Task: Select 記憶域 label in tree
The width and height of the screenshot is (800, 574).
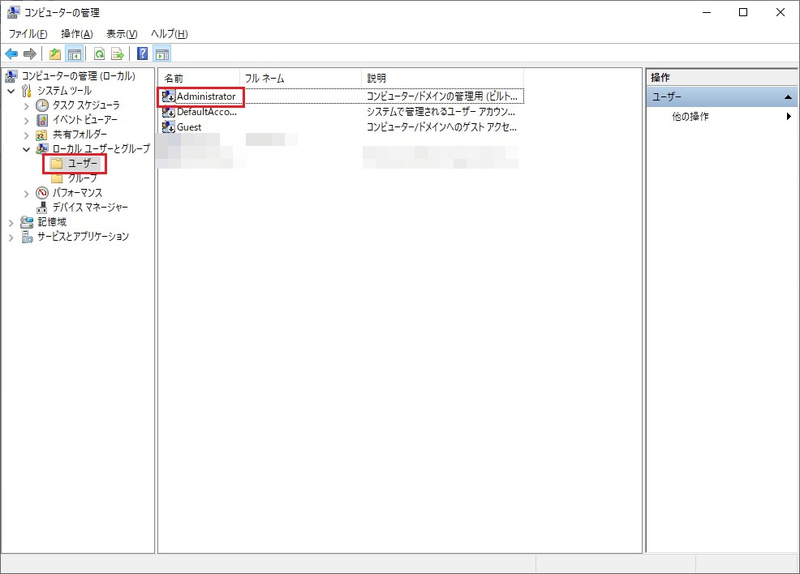Action: [x=52, y=222]
